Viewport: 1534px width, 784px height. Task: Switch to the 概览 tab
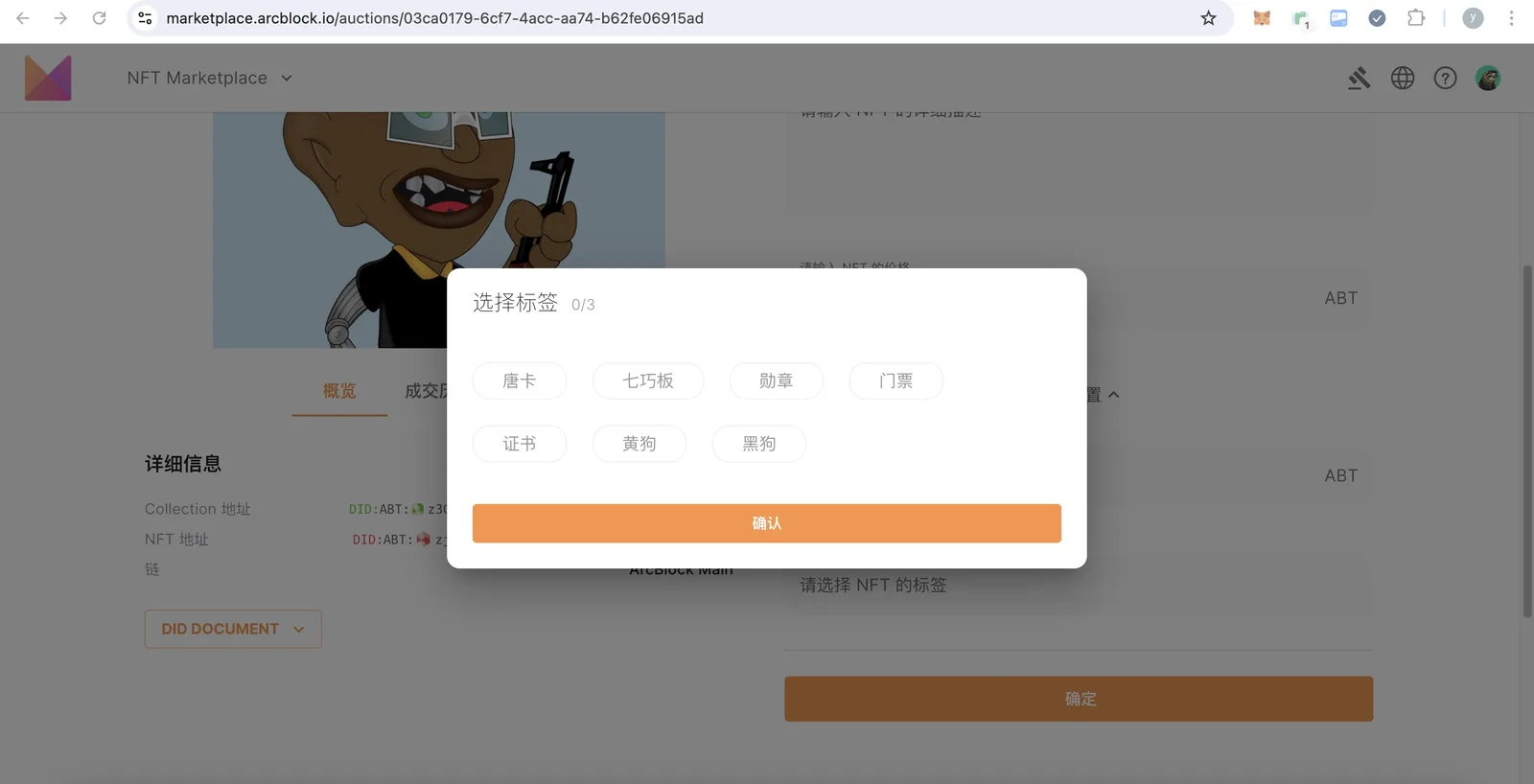pos(339,391)
